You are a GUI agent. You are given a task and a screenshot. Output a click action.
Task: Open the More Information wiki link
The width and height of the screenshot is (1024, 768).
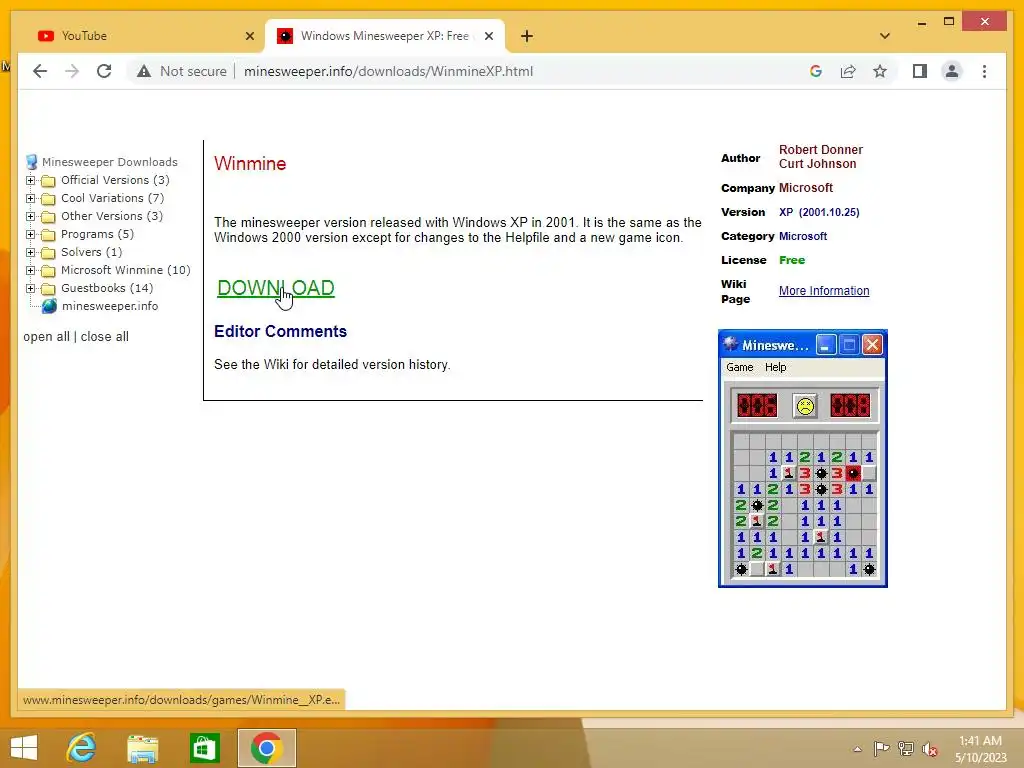(824, 291)
